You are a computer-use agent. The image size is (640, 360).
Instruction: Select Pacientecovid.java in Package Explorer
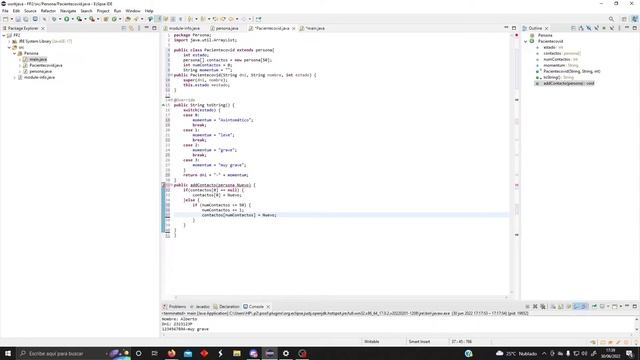[x=46, y=65]
